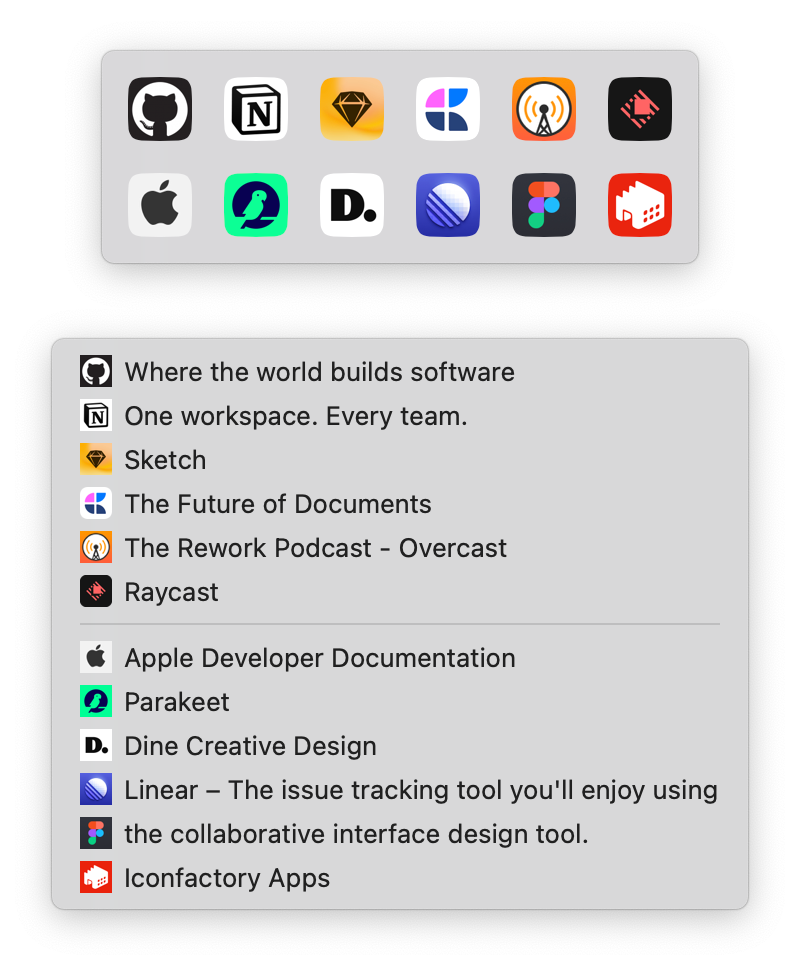Image resolution: width=800 pixels, height=960 pixels.
Task: Open the large Iconfactory icon in grid
Action: 640,205
